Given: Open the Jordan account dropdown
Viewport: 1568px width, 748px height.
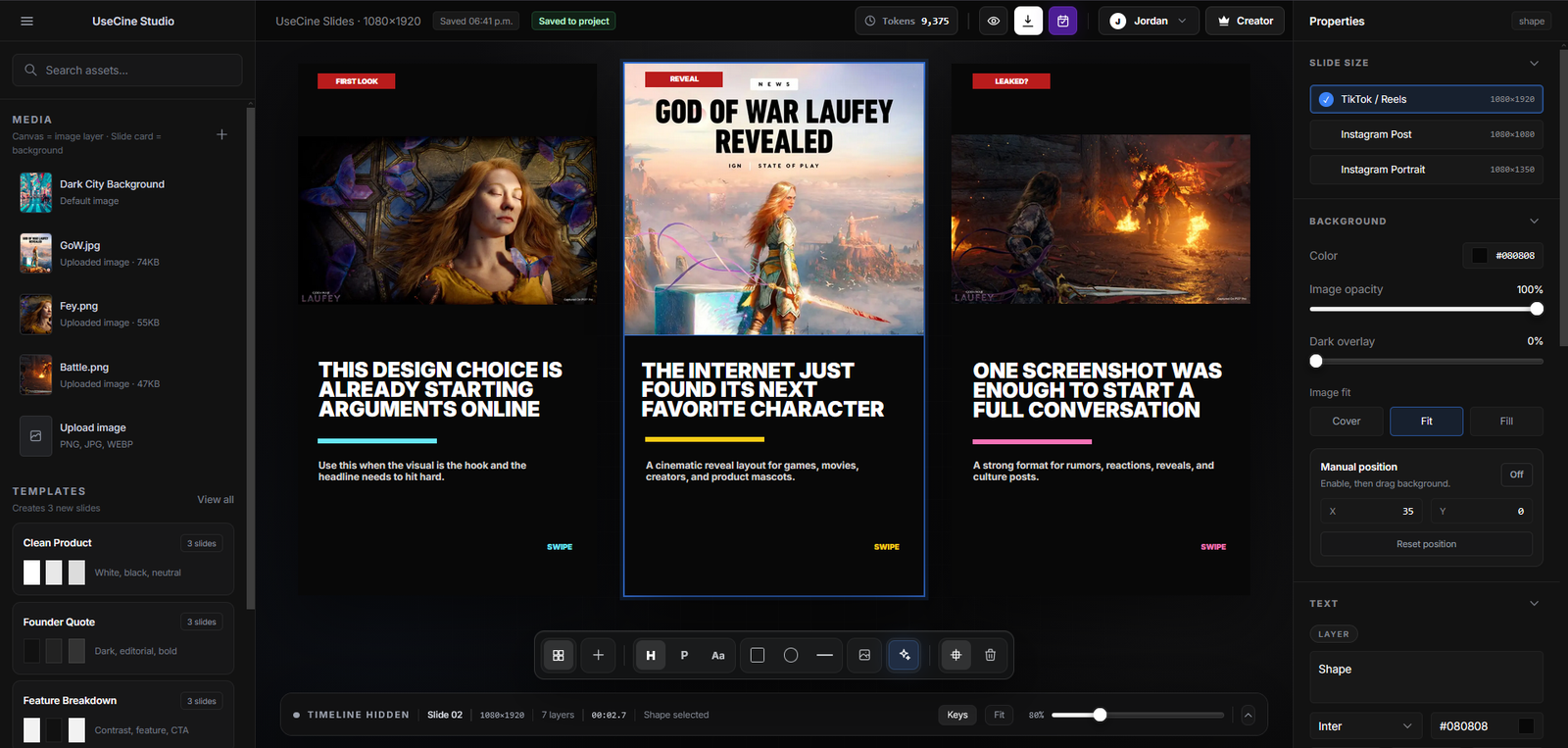Looking at the screenshot, I should (1148, 21).
